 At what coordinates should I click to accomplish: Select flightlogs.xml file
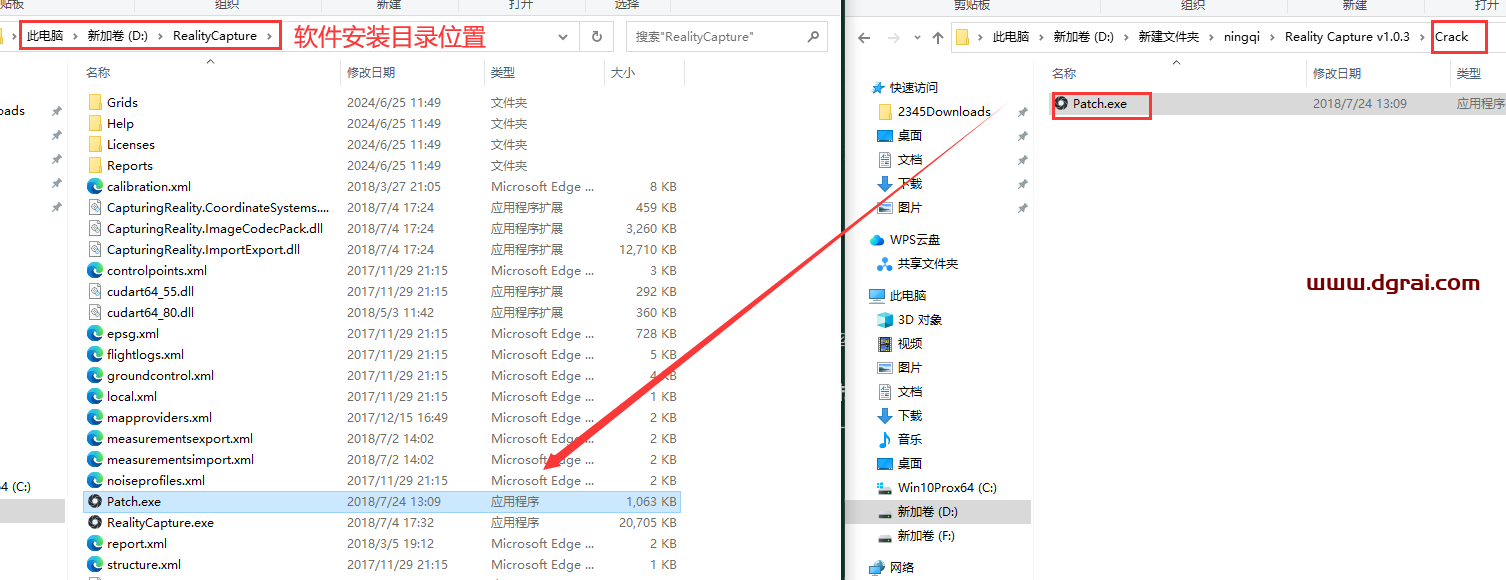point(145,354)
